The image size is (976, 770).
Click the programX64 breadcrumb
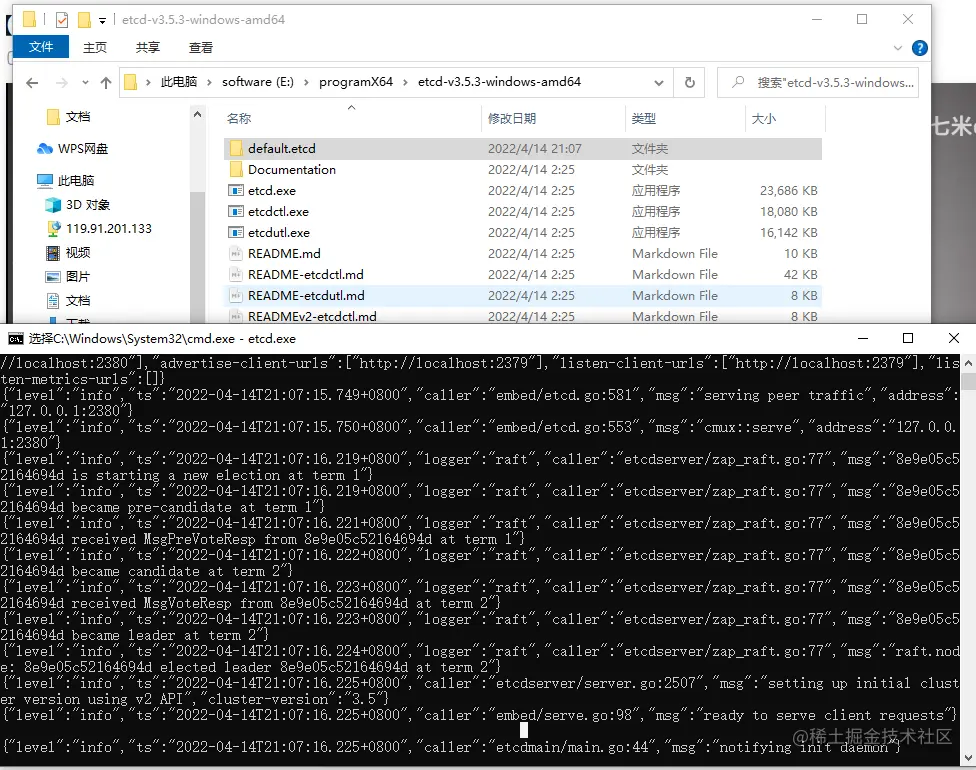tap(356, 82)
